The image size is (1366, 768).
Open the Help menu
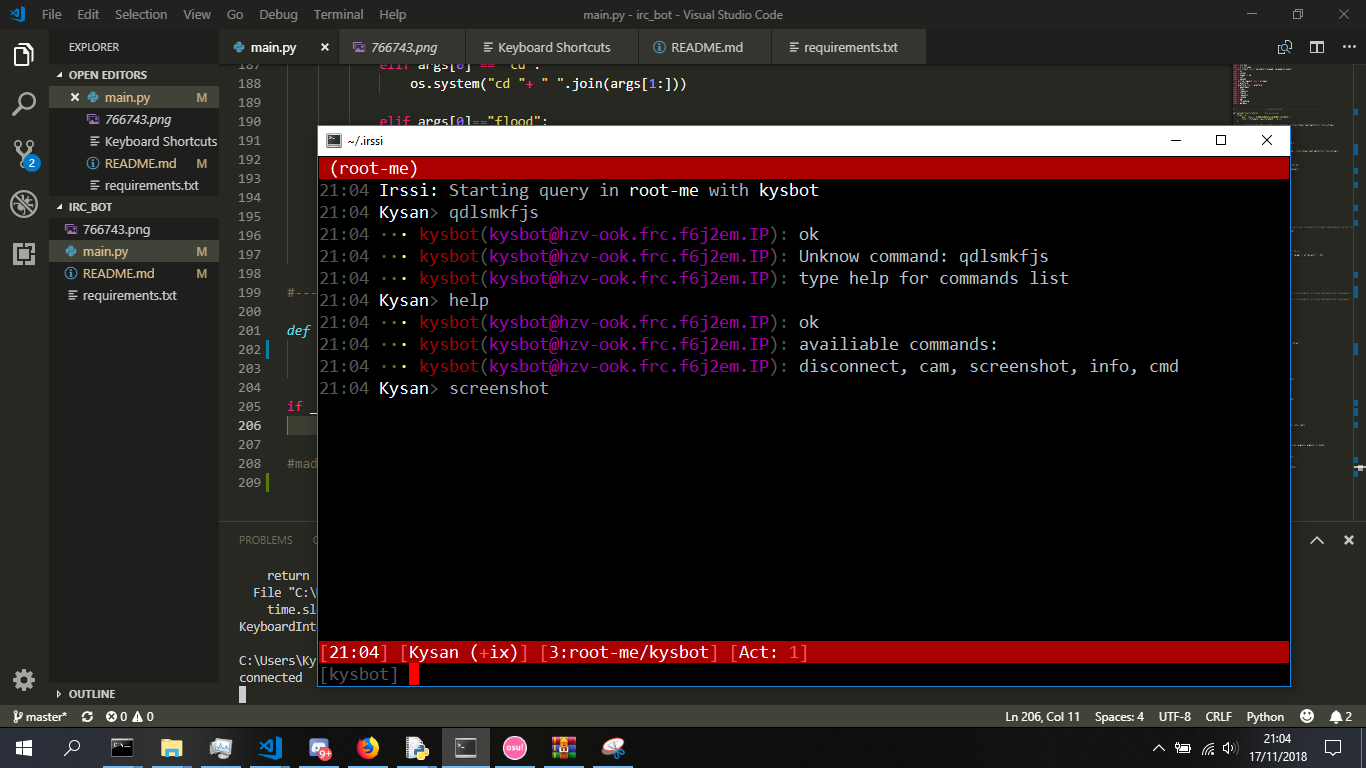[393, 15]
